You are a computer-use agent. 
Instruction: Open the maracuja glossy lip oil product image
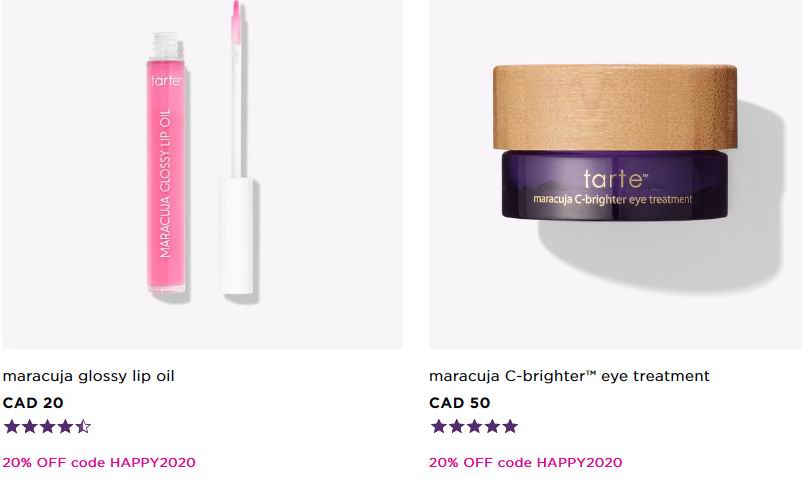point(203,174)
